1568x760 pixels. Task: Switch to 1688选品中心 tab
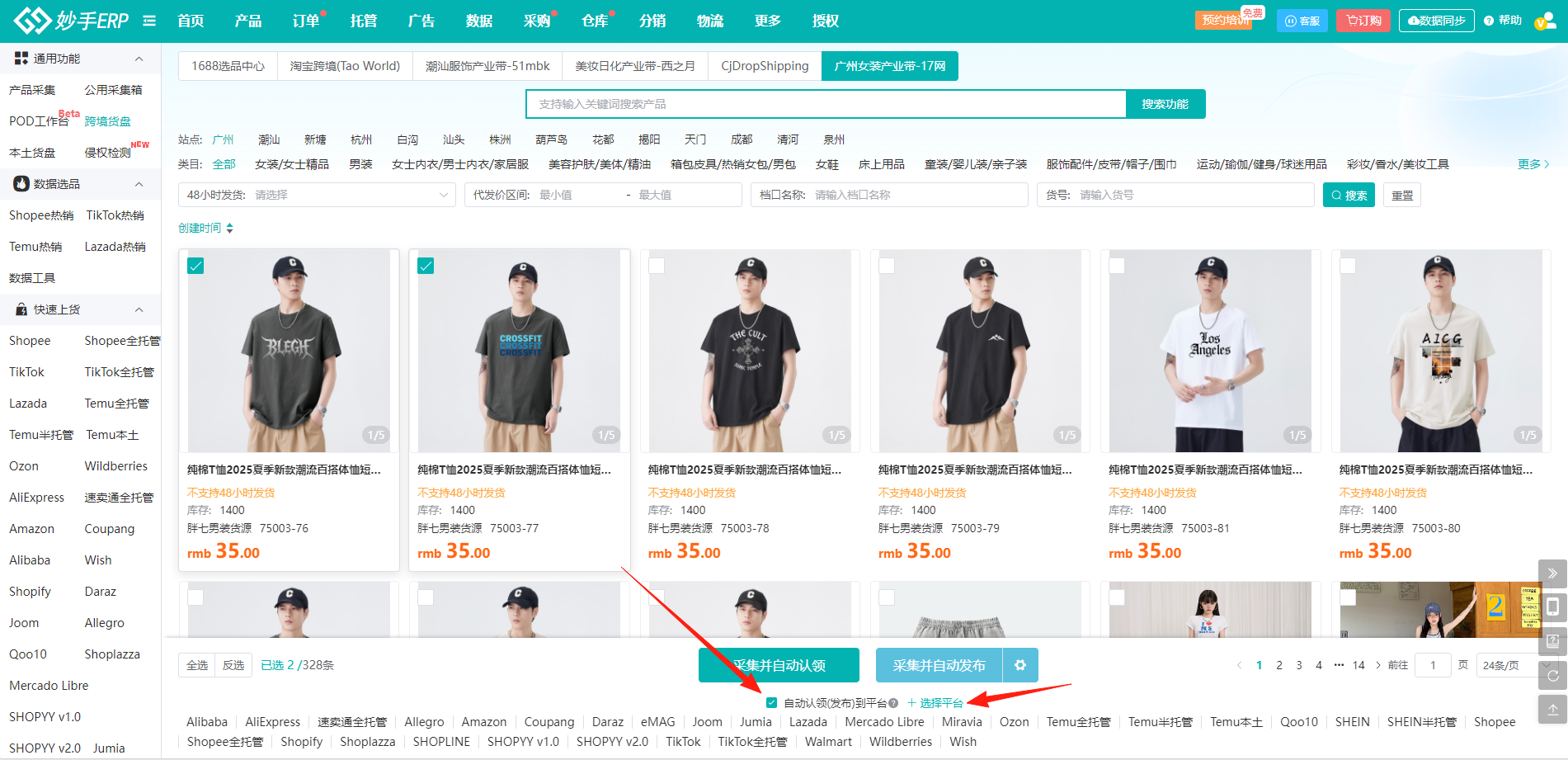228,66
